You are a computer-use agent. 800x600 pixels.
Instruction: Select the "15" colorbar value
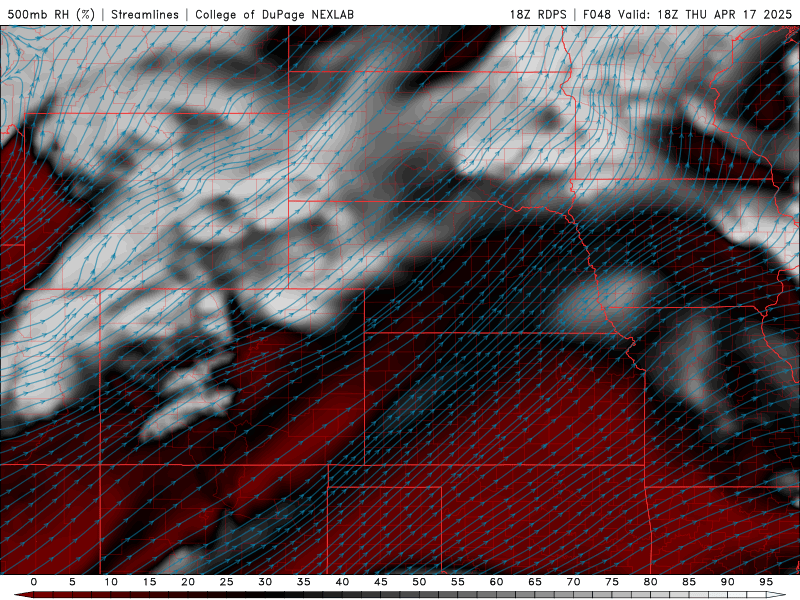tap(149, 582)
